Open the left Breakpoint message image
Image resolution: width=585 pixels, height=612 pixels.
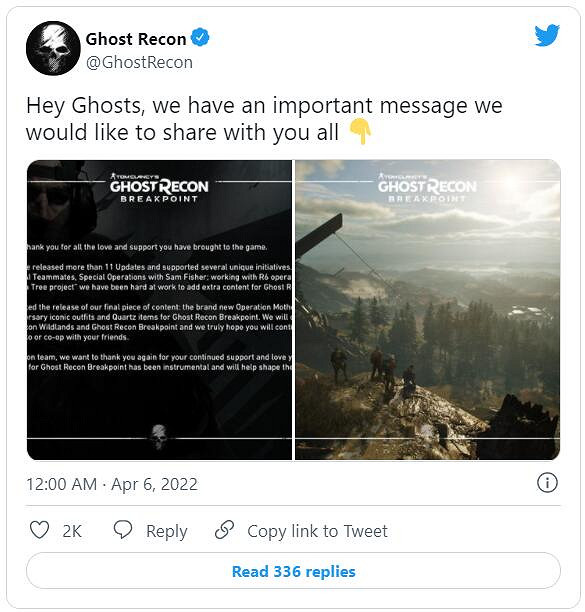pos(159,310)
